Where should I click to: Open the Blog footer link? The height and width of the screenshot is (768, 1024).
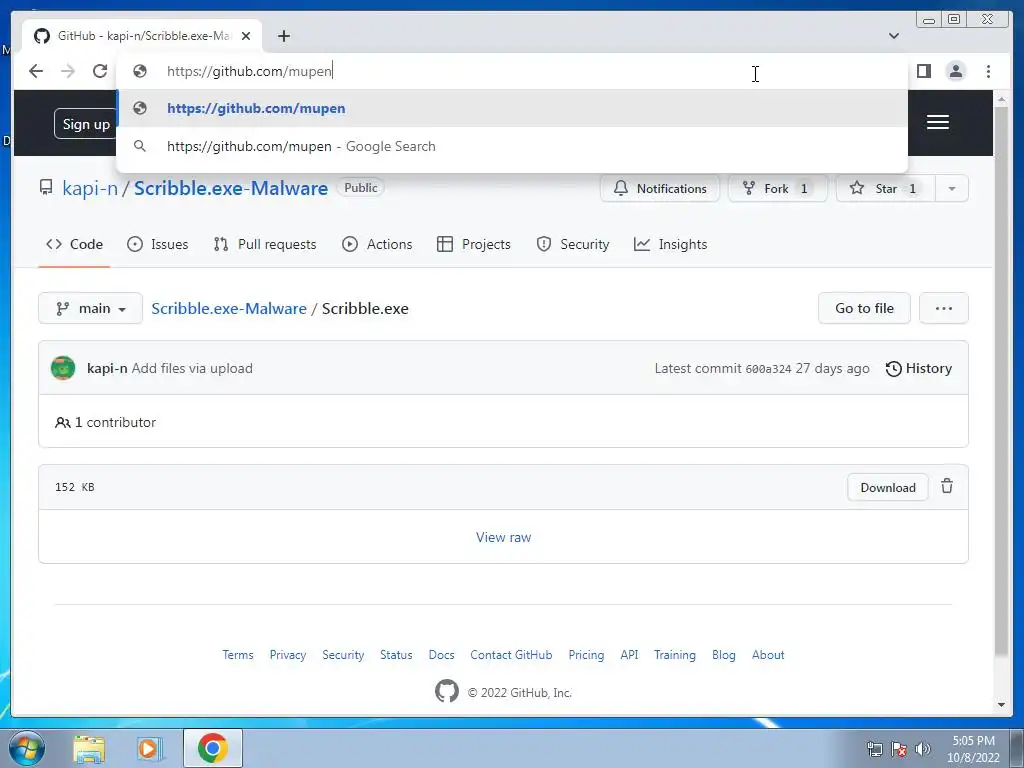[724, 655]
